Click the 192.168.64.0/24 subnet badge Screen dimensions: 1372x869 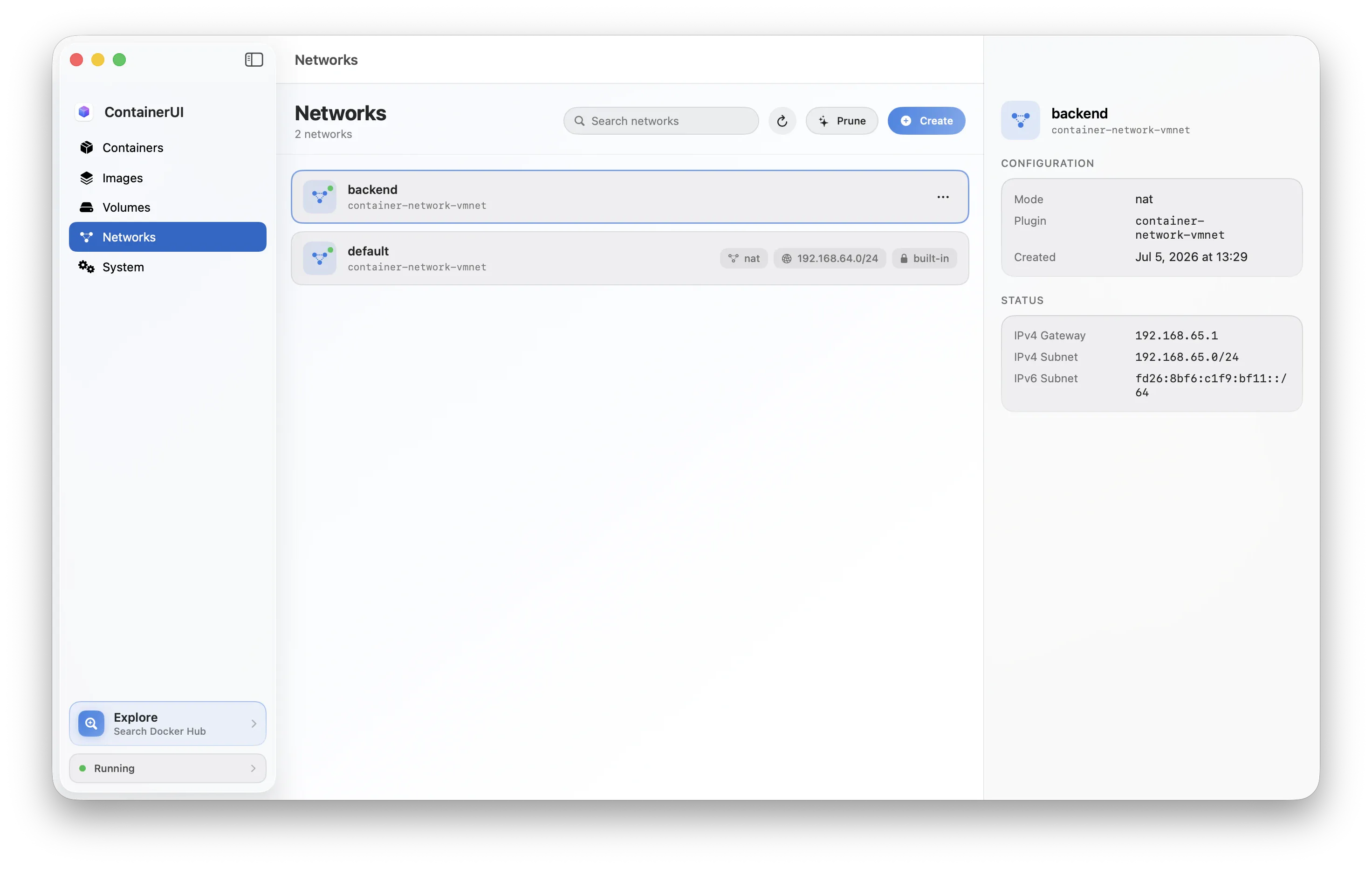pos(830,258)
